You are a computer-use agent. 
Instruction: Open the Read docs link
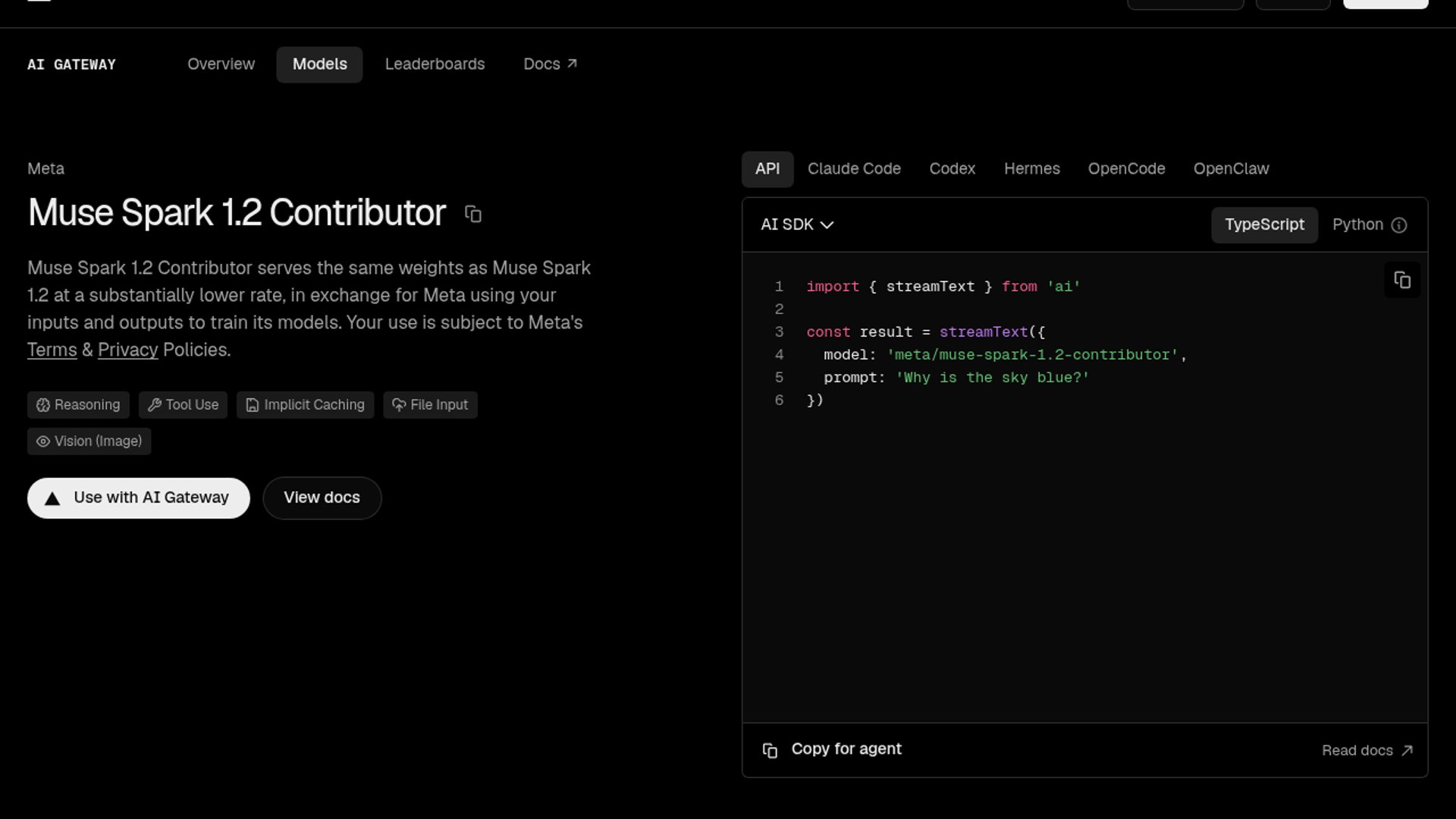click(1367, 750)
